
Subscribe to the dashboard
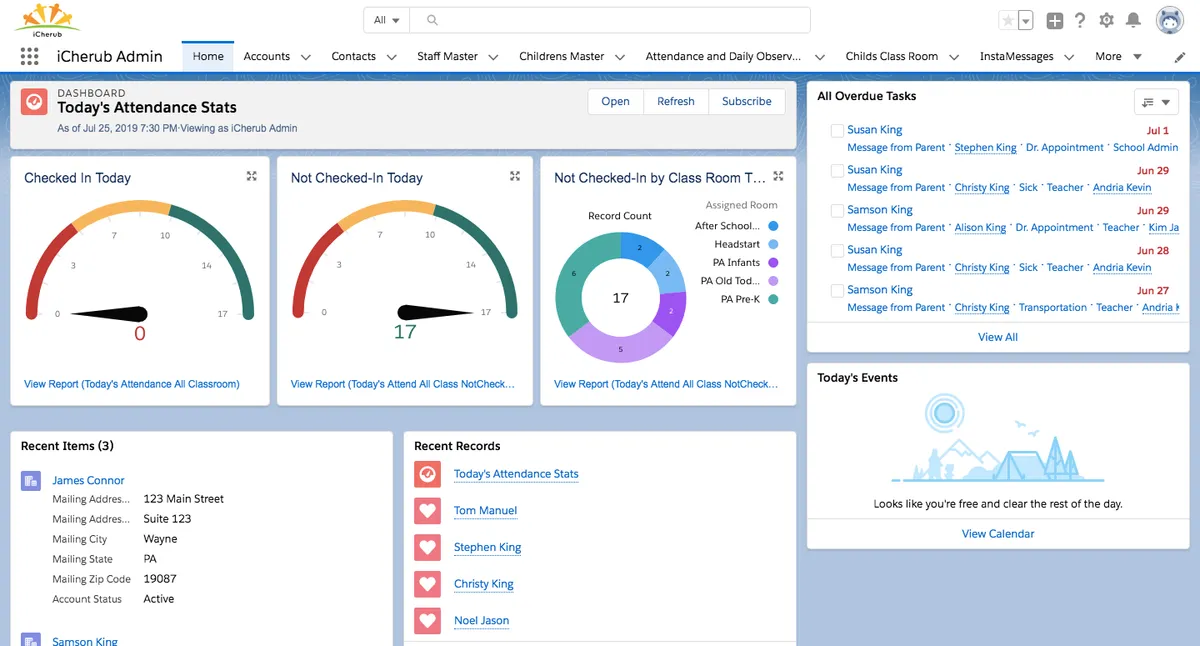click(x=747, y=102)
